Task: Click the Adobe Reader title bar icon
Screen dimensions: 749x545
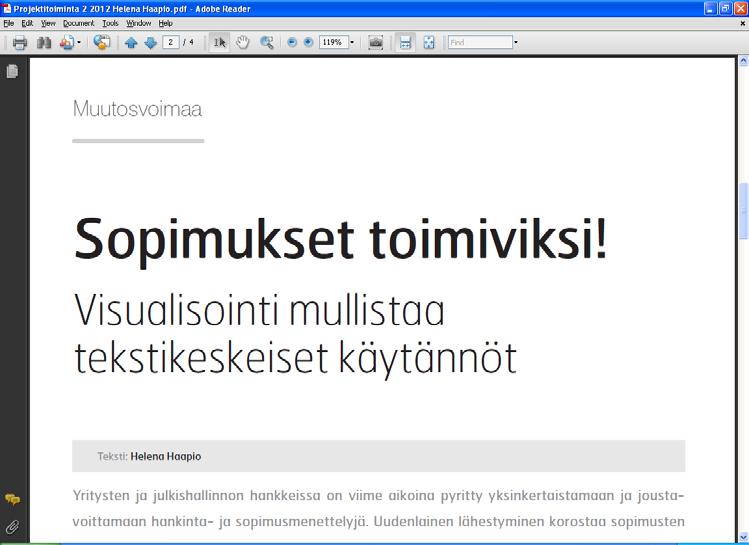Action: pos(6,8)
